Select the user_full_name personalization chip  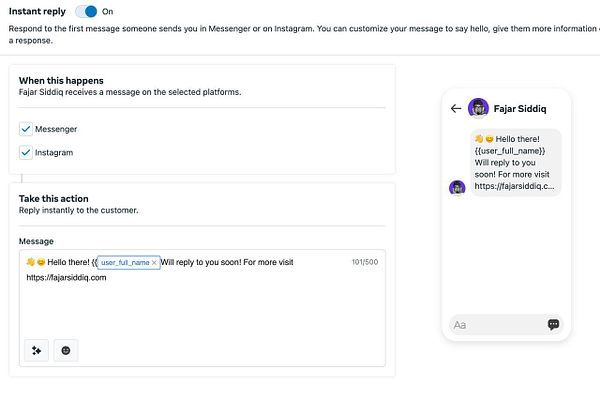[124, 262]
